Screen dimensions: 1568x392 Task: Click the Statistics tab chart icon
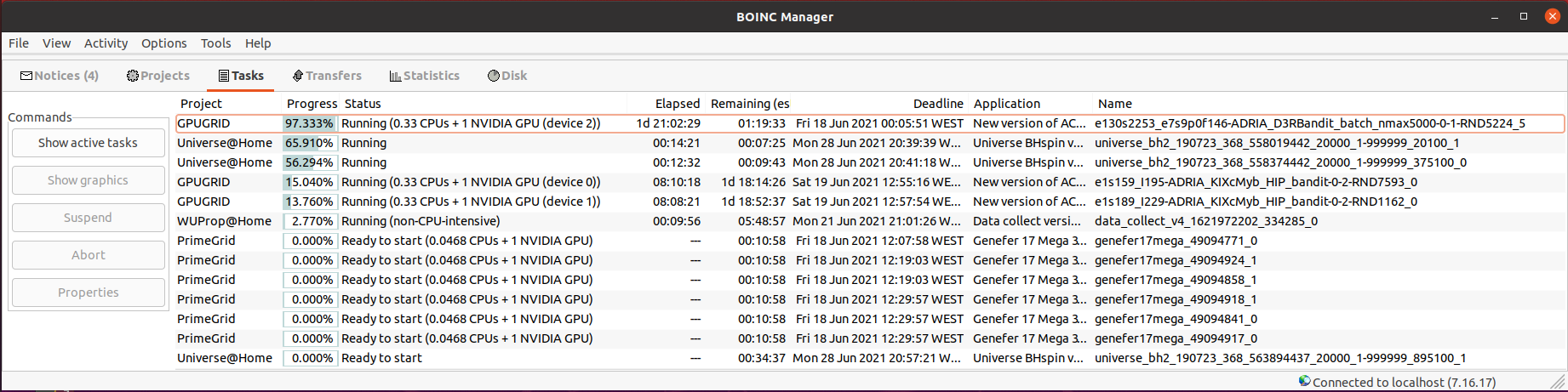pyautogui.click(x=395, y=76)
